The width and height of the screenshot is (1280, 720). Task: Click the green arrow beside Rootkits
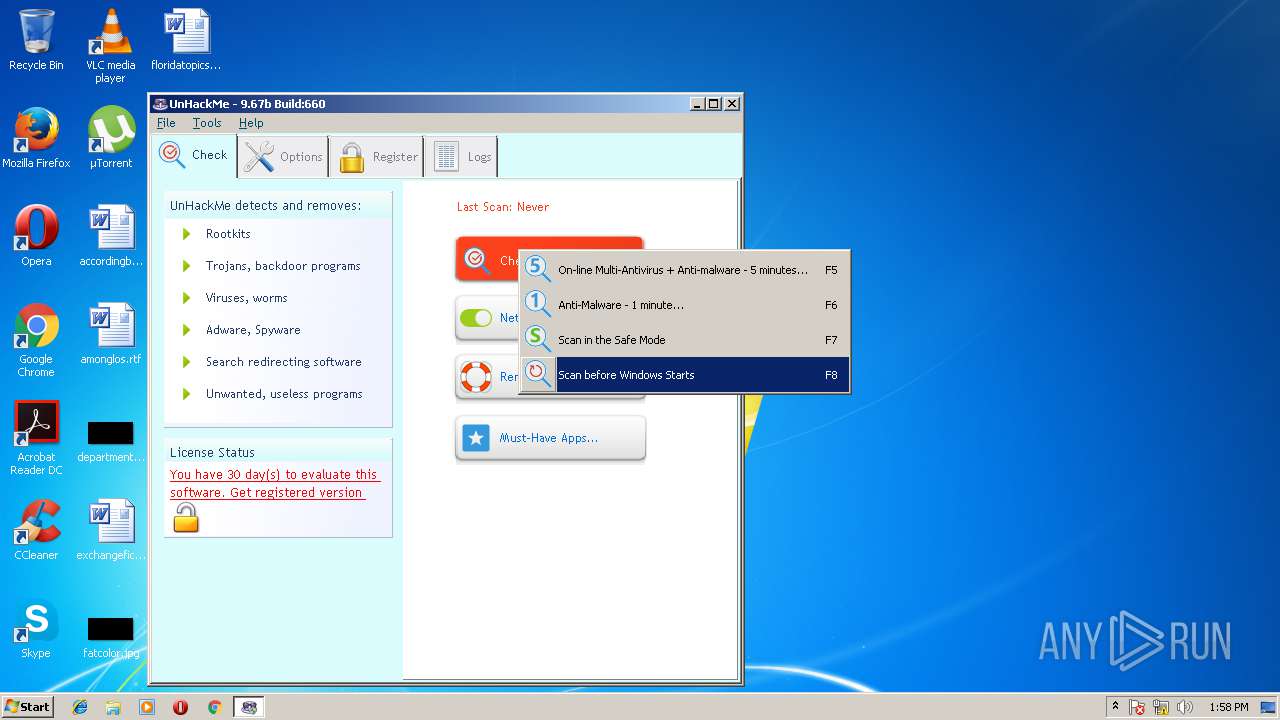186,234
